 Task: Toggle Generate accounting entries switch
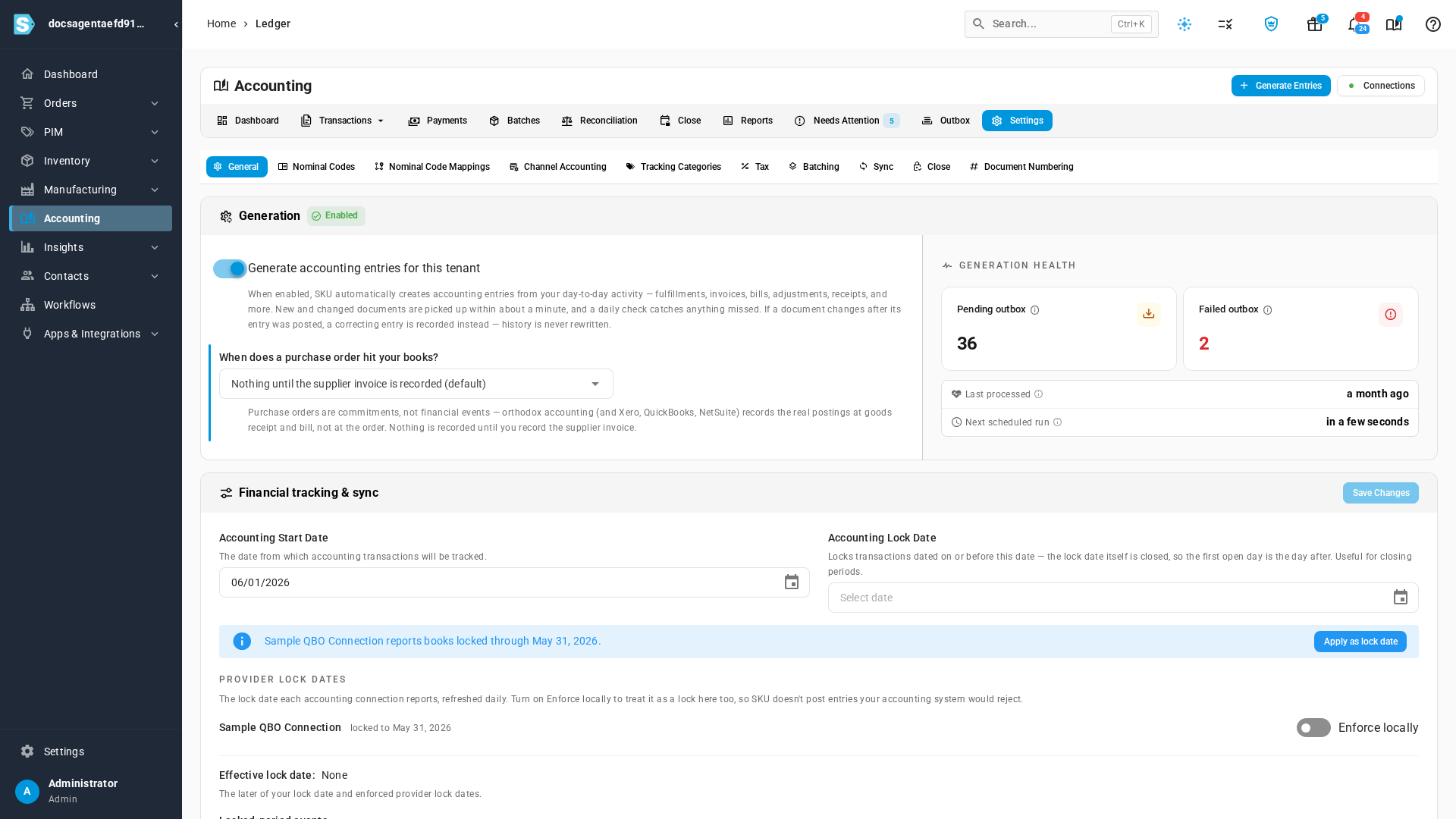(230, 268)
